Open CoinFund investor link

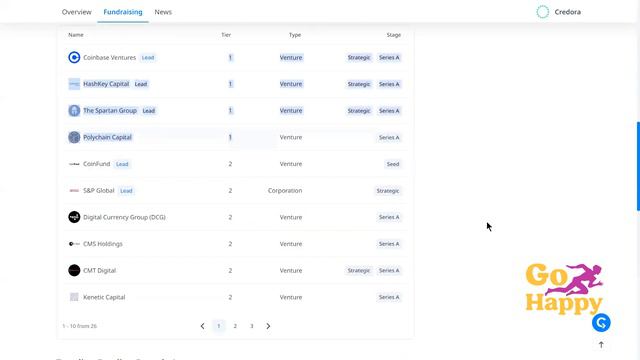point(97,164)
